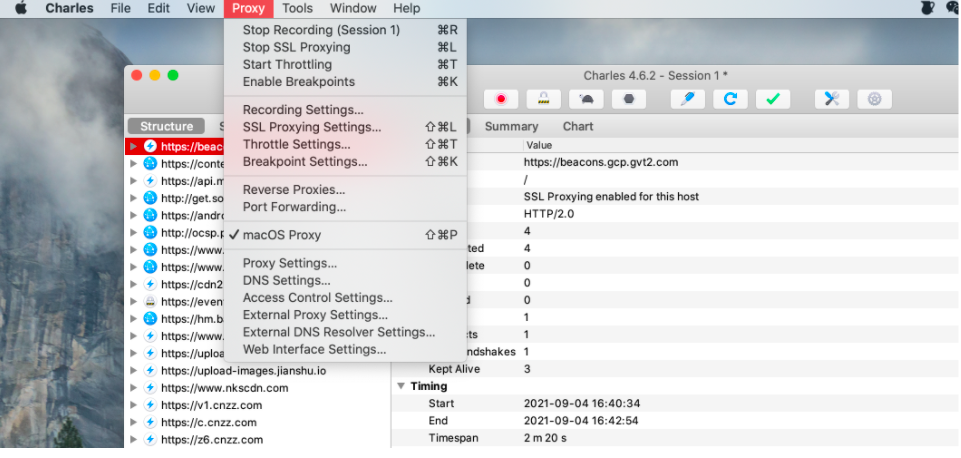The height and width of the screenshot is (458, 961).
Task: Click lock icon of https://even row
Action: click(x=150, y=302)
